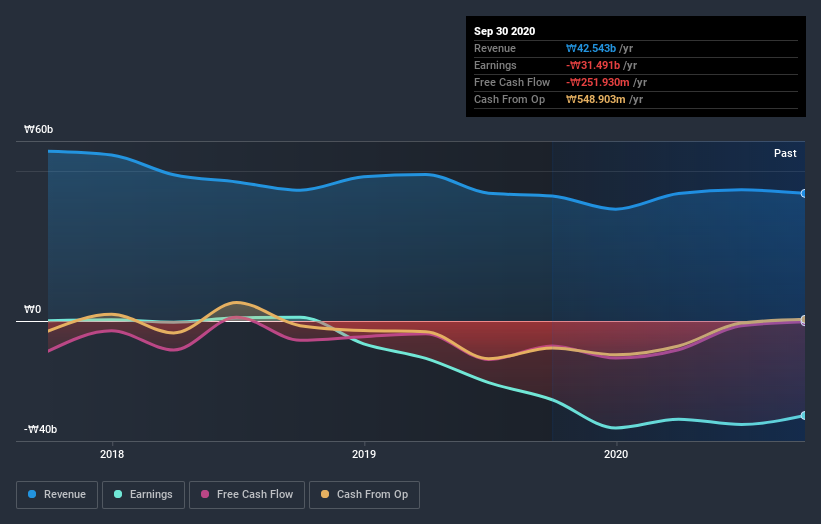Click the -₩31.491b earnings value
Image resolution: width=821 pixels, height=524 pixels.
point(593,65)
